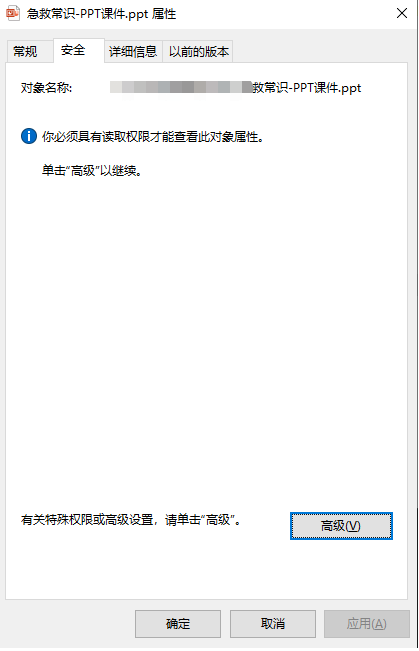Open the 详细信息 tab
The height and width of the screenshot is (651, 419).
point(133,51)
